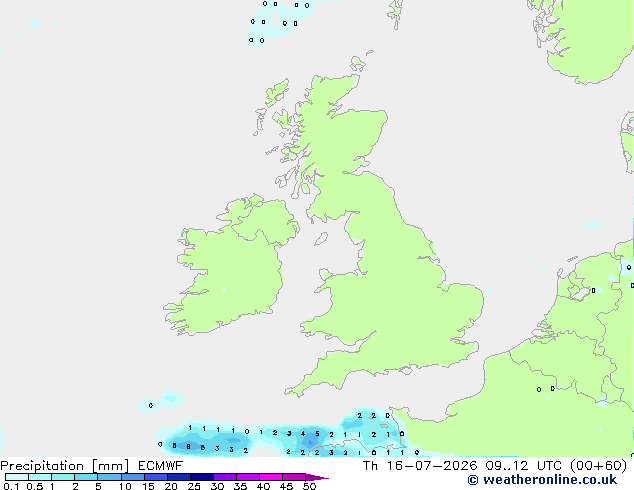Viewport: 634px width, 490px height.
Task: Click the 20–25 mm legend color swatch
Action: (x=178, y=477)
